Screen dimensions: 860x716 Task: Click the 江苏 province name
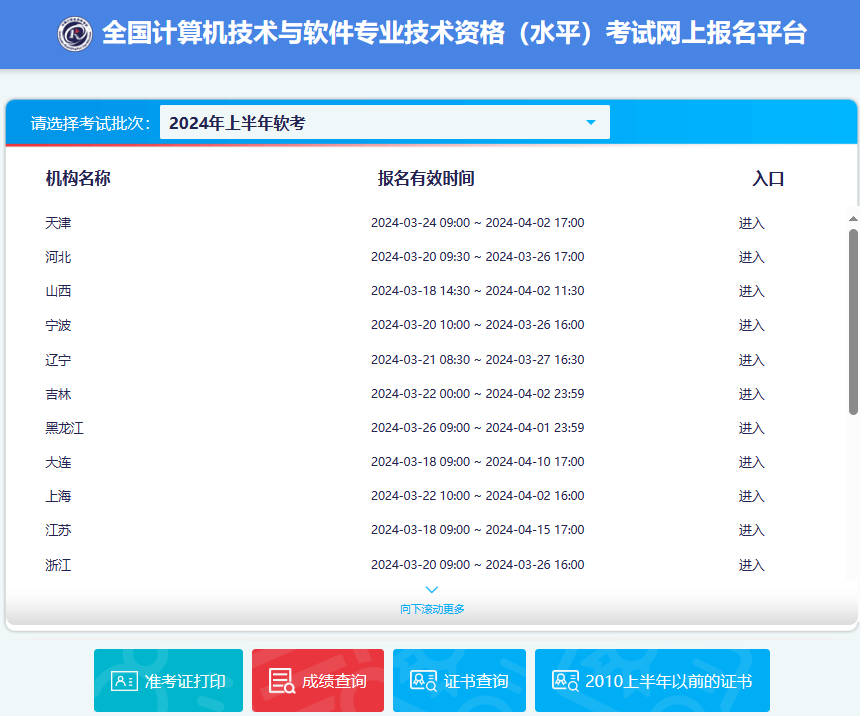point(58,530)
